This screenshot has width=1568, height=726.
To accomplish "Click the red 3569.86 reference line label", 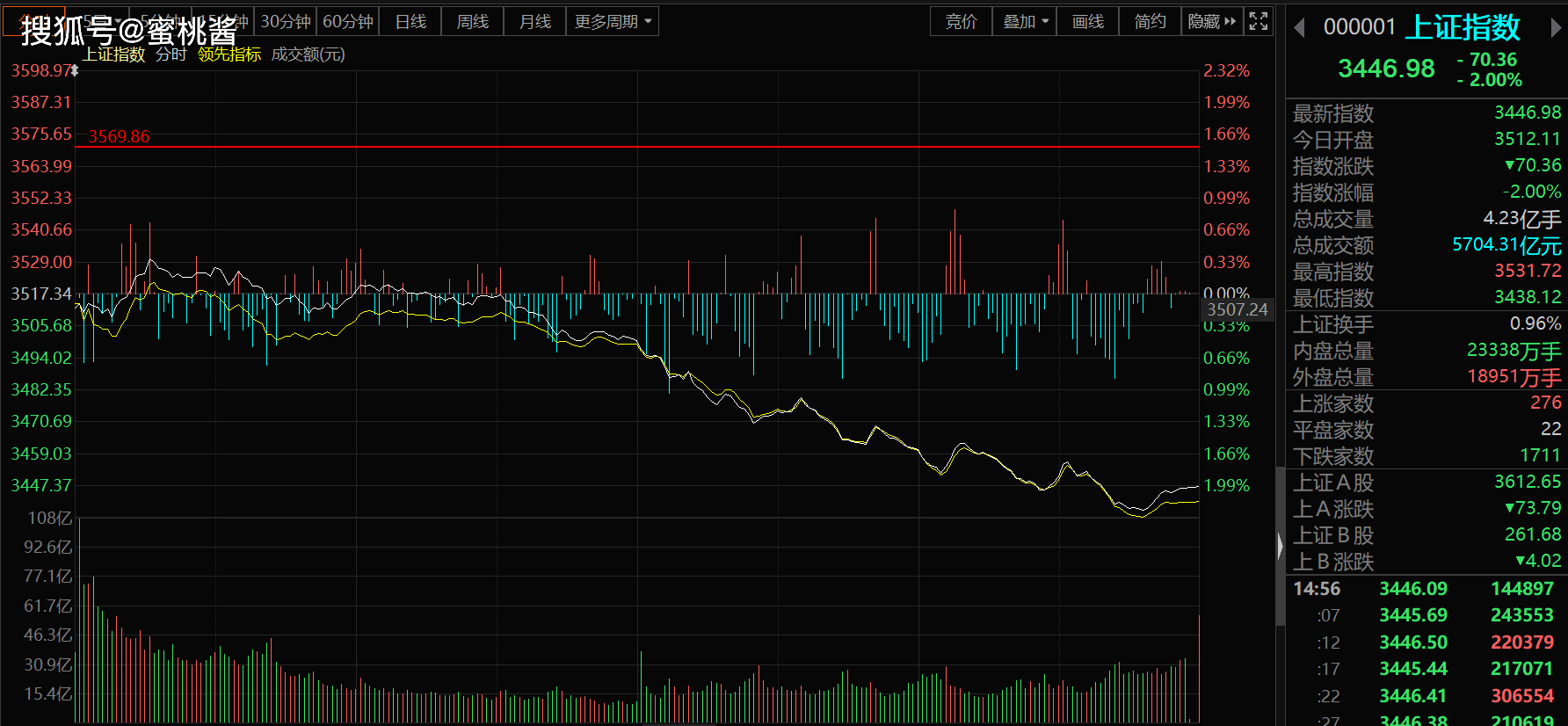I will click(119, 136).
